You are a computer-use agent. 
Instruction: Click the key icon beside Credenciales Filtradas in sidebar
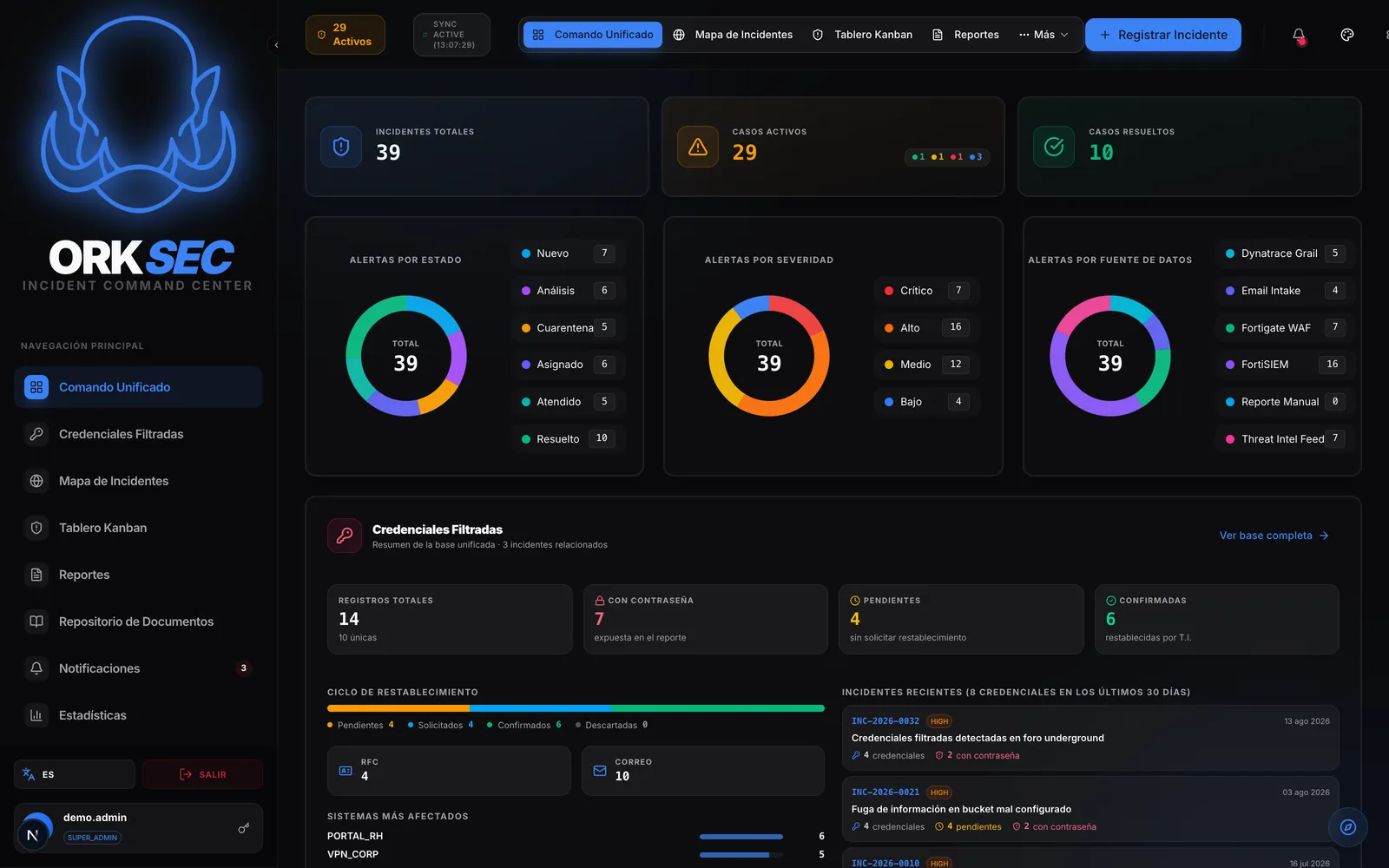[x=36, y=434]
